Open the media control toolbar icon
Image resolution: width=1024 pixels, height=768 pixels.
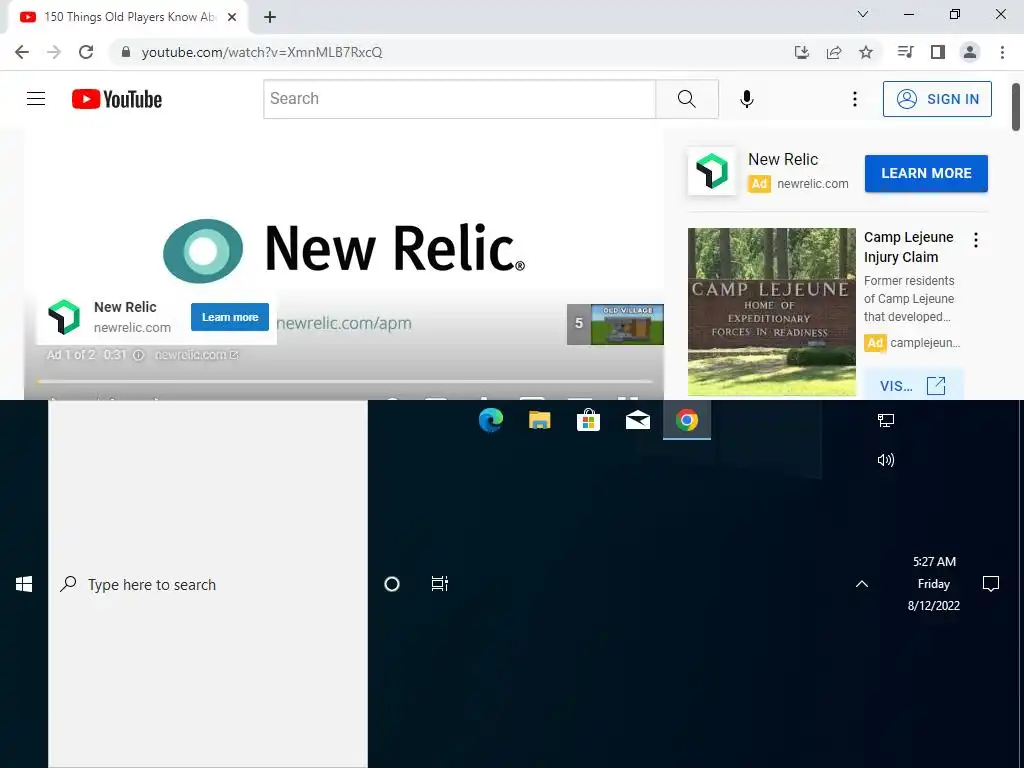(905, 52)
